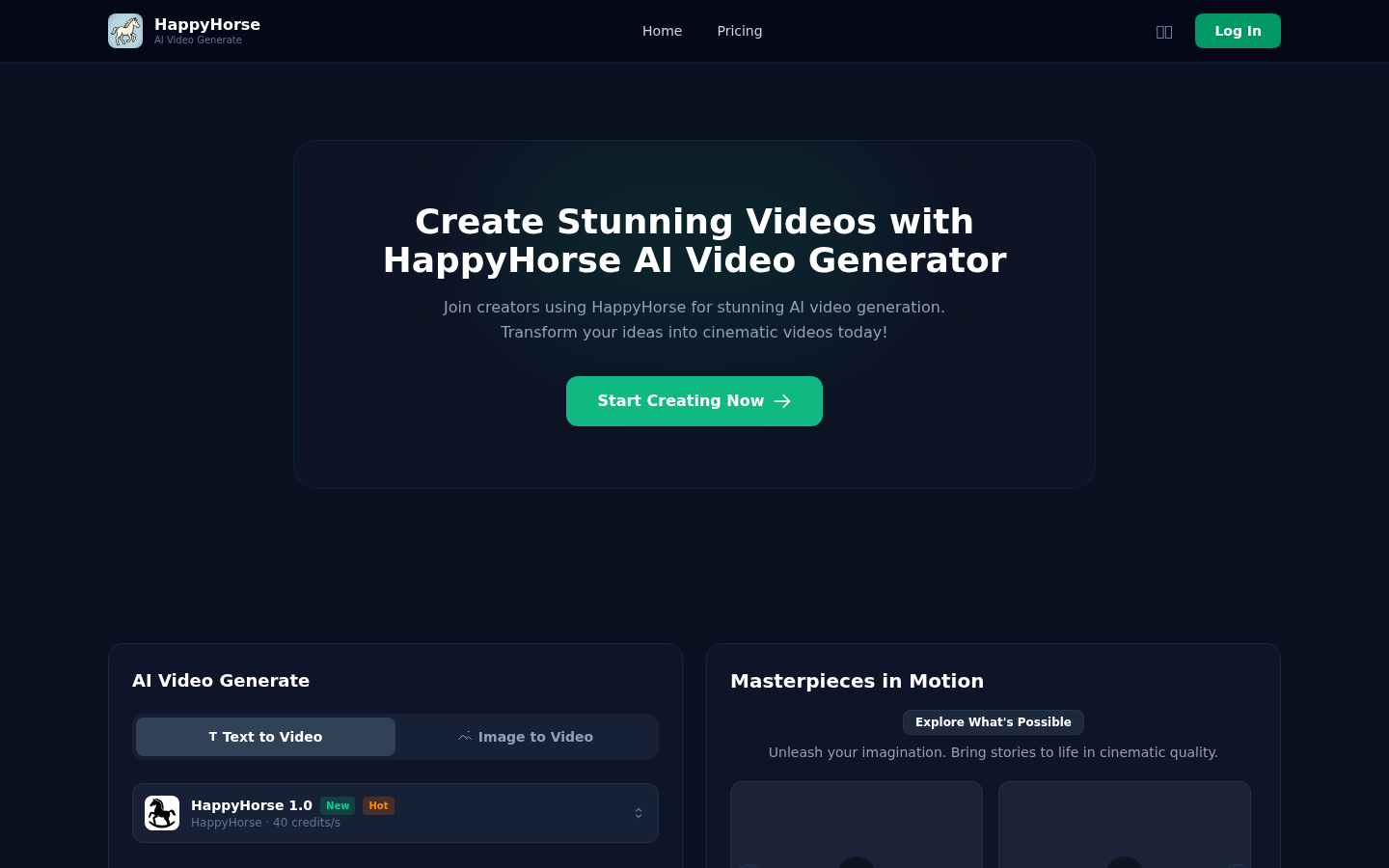Screen dimensions: 1389x868
Task: Open the second video card under Masterpieces in Motion
Action: 1125,825
